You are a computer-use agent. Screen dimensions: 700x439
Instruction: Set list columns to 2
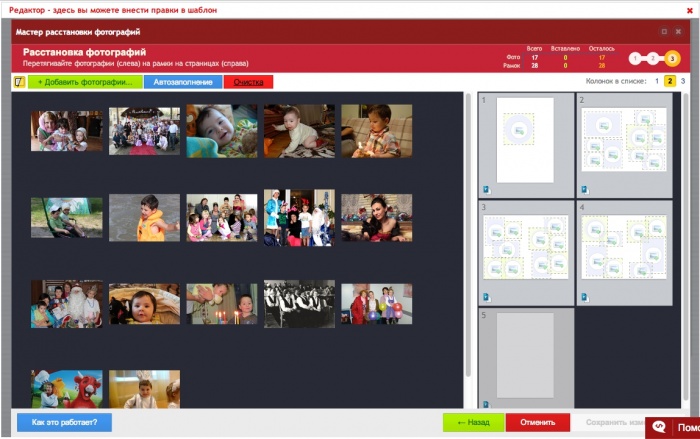tap(670, 81)
